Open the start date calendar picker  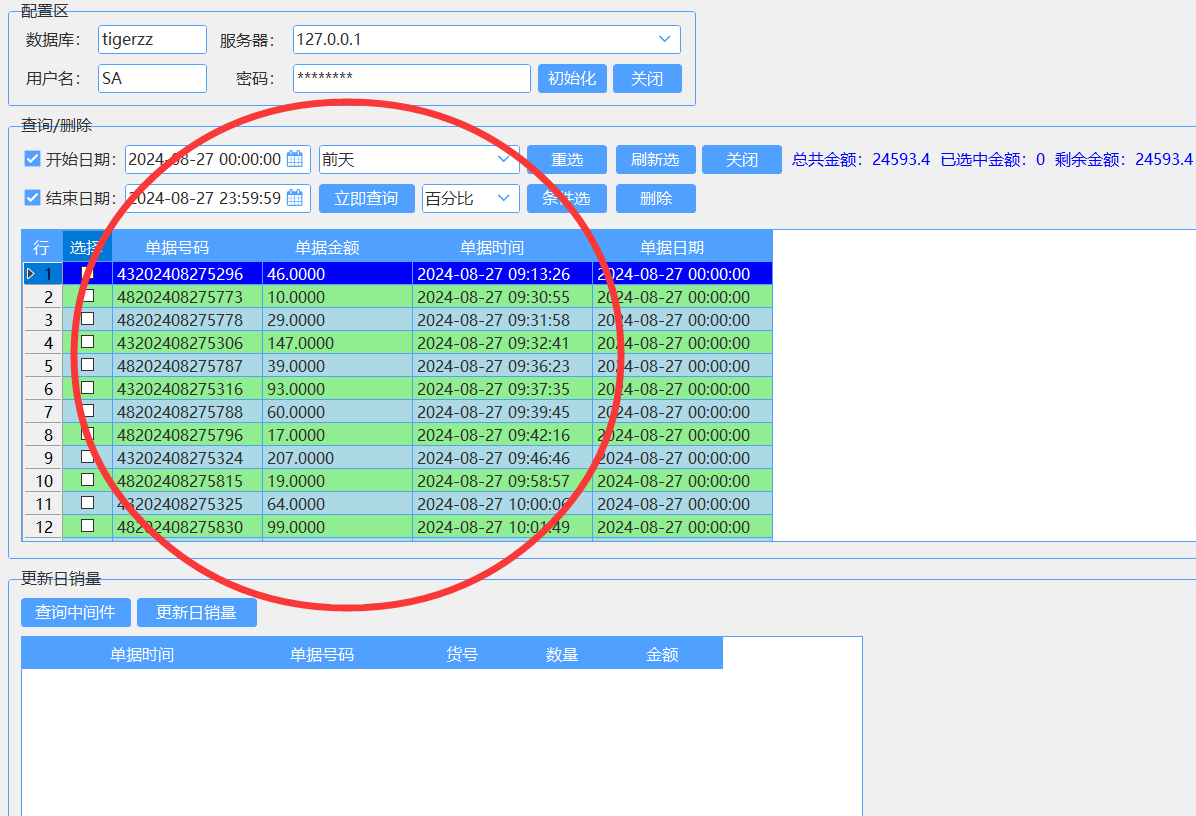click(295, 159)
